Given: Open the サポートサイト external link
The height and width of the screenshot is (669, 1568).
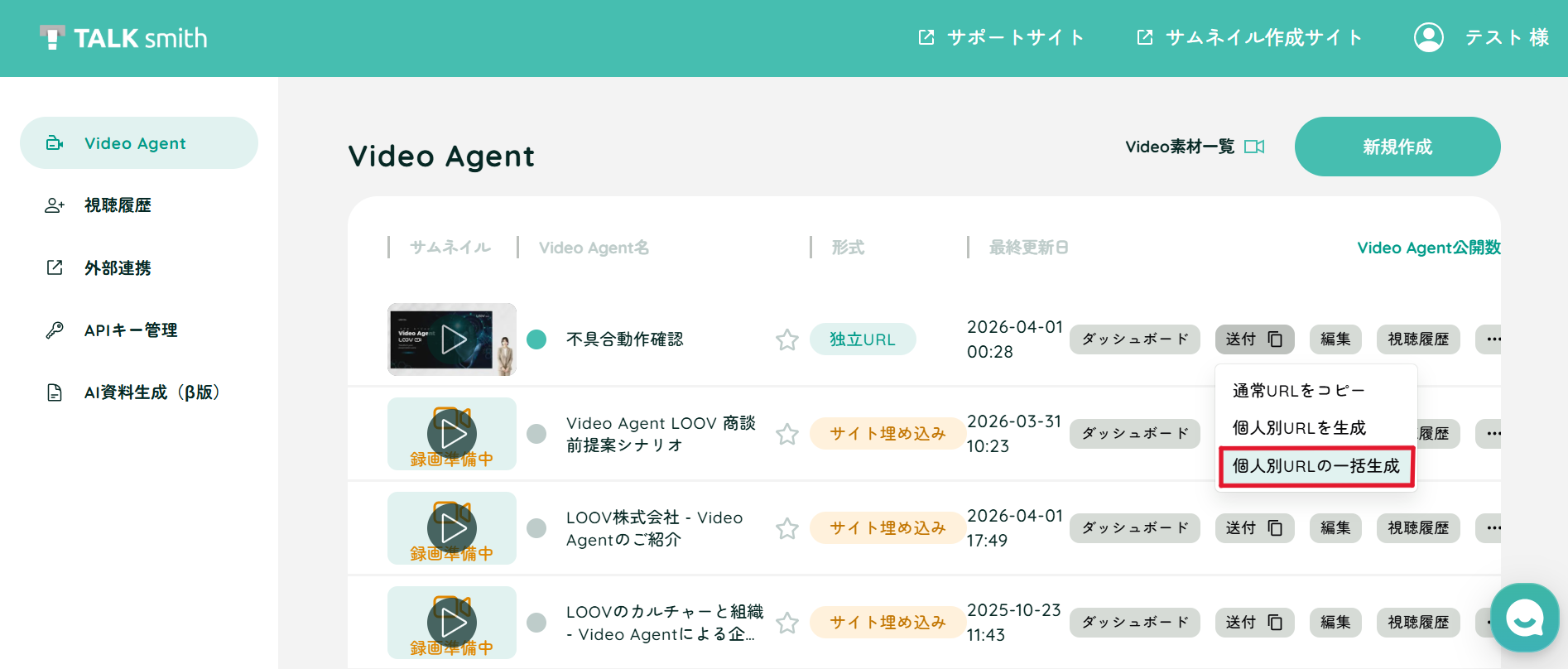Looking at the screenshot, I should coord(1001,37).
